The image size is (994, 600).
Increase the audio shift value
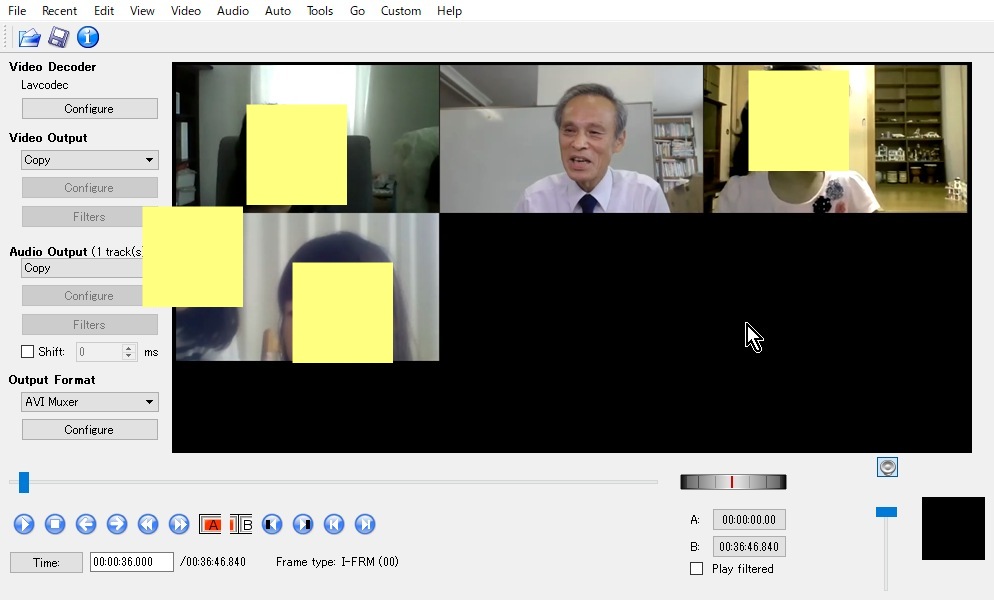129,348
